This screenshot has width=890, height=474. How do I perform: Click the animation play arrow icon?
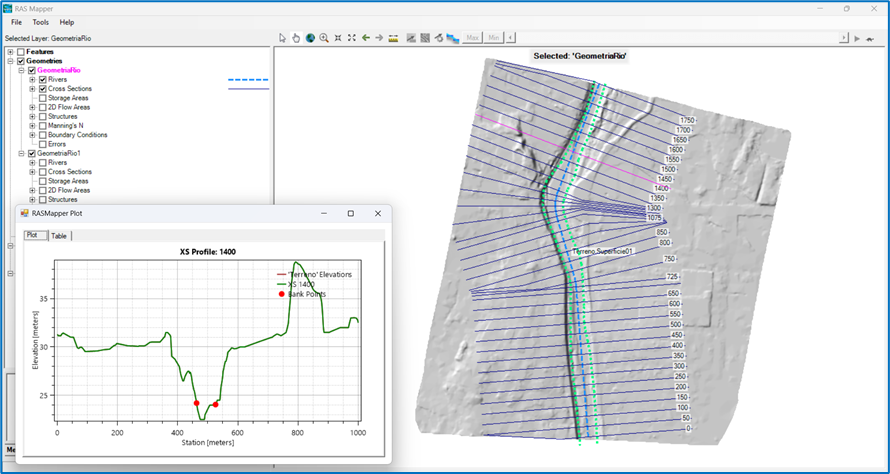tap(858, 38)
